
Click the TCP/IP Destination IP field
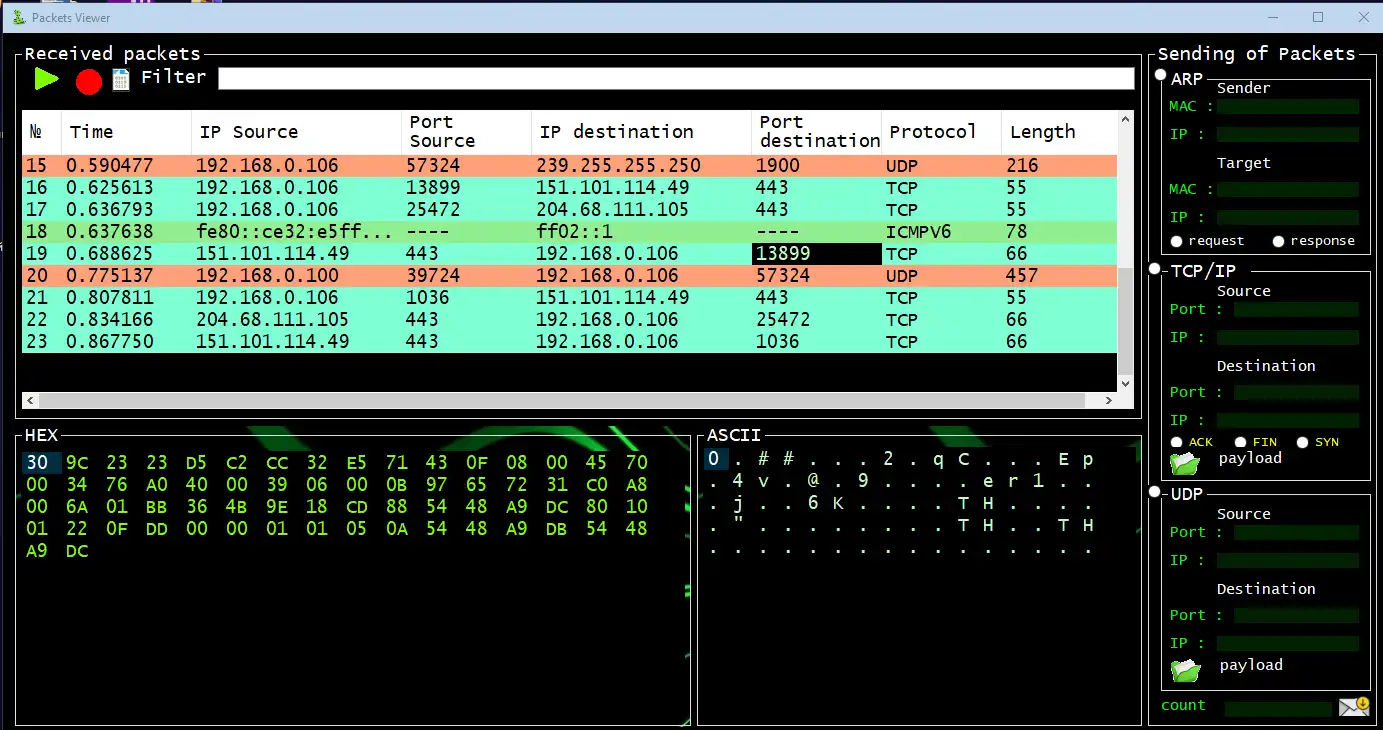pos(1288,421)
